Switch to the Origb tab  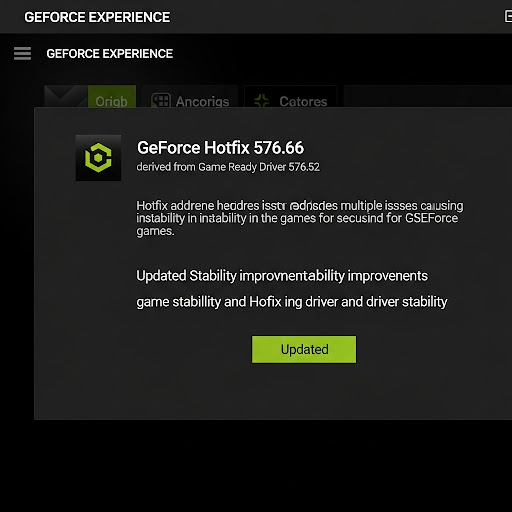click(112, 97)
